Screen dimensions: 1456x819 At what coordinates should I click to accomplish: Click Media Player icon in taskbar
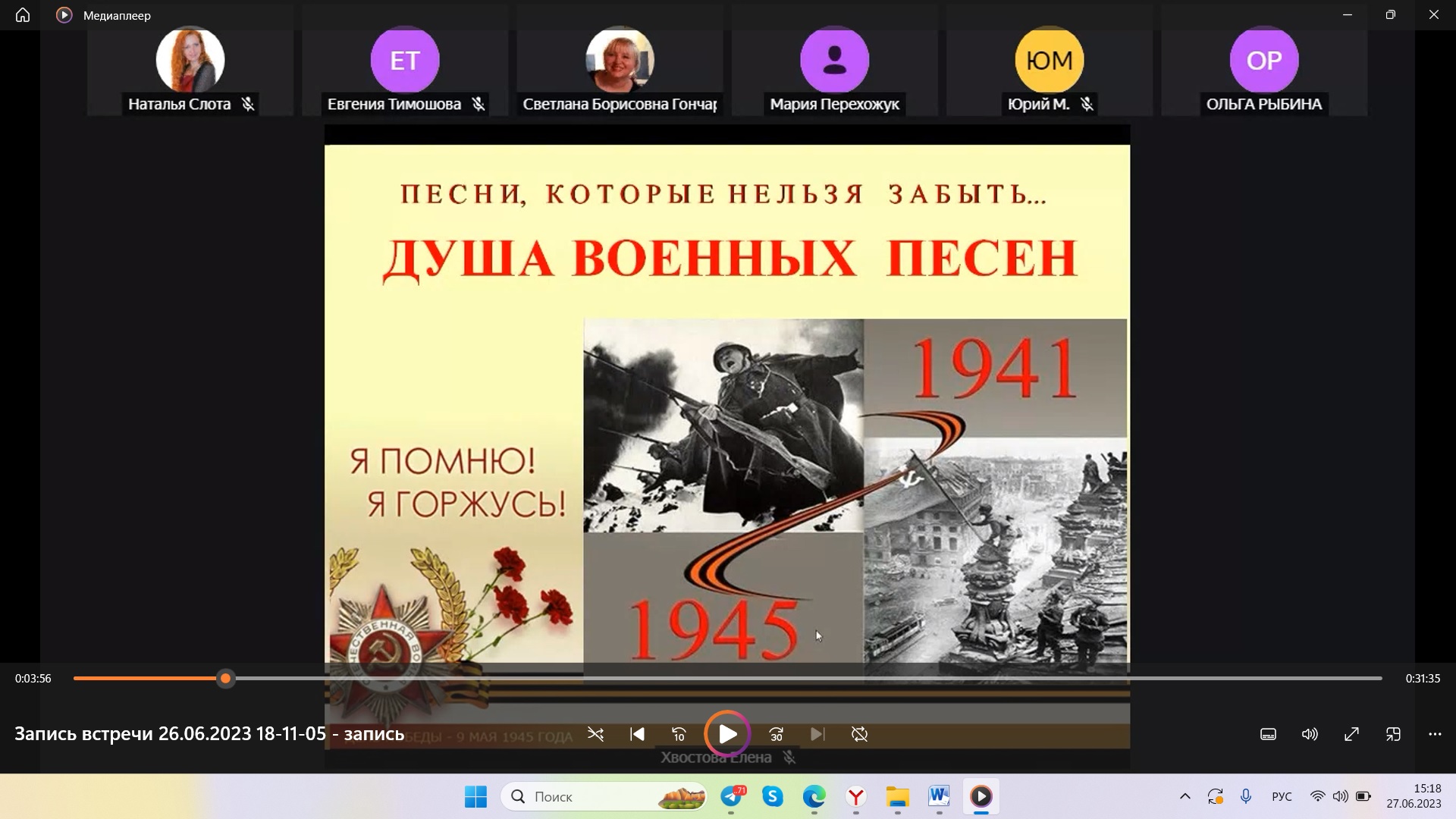coord(981,797)
